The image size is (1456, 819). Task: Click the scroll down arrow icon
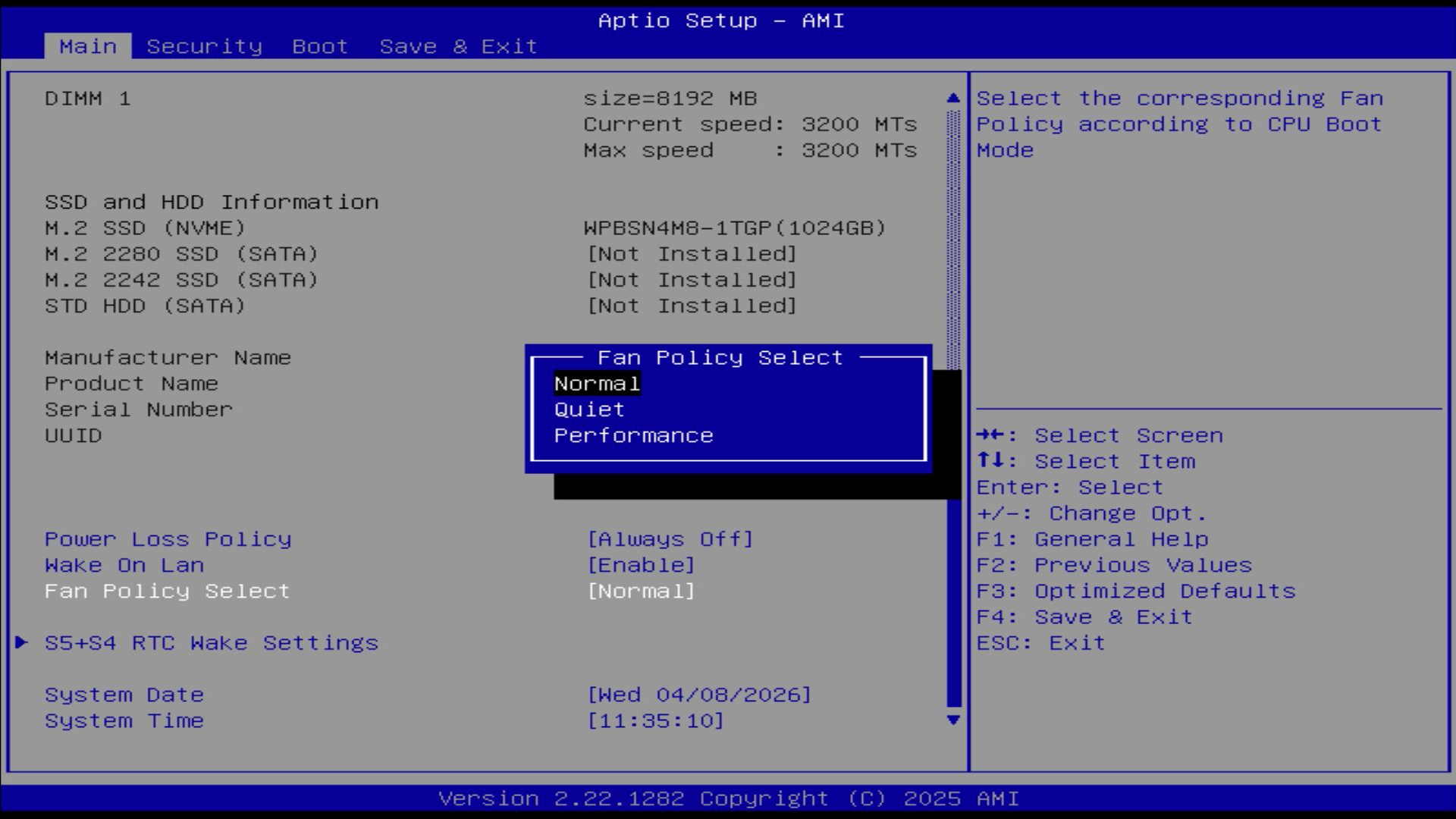pos(953,720)
